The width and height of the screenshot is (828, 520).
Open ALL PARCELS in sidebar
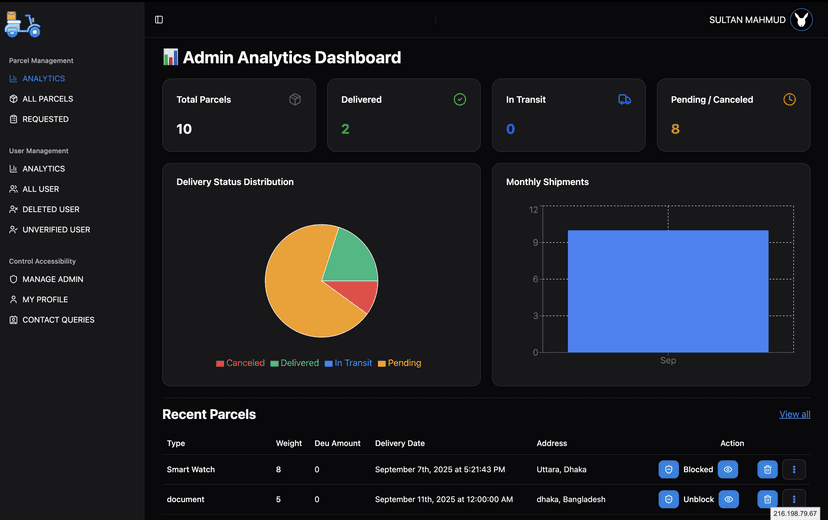coord(47,99)
